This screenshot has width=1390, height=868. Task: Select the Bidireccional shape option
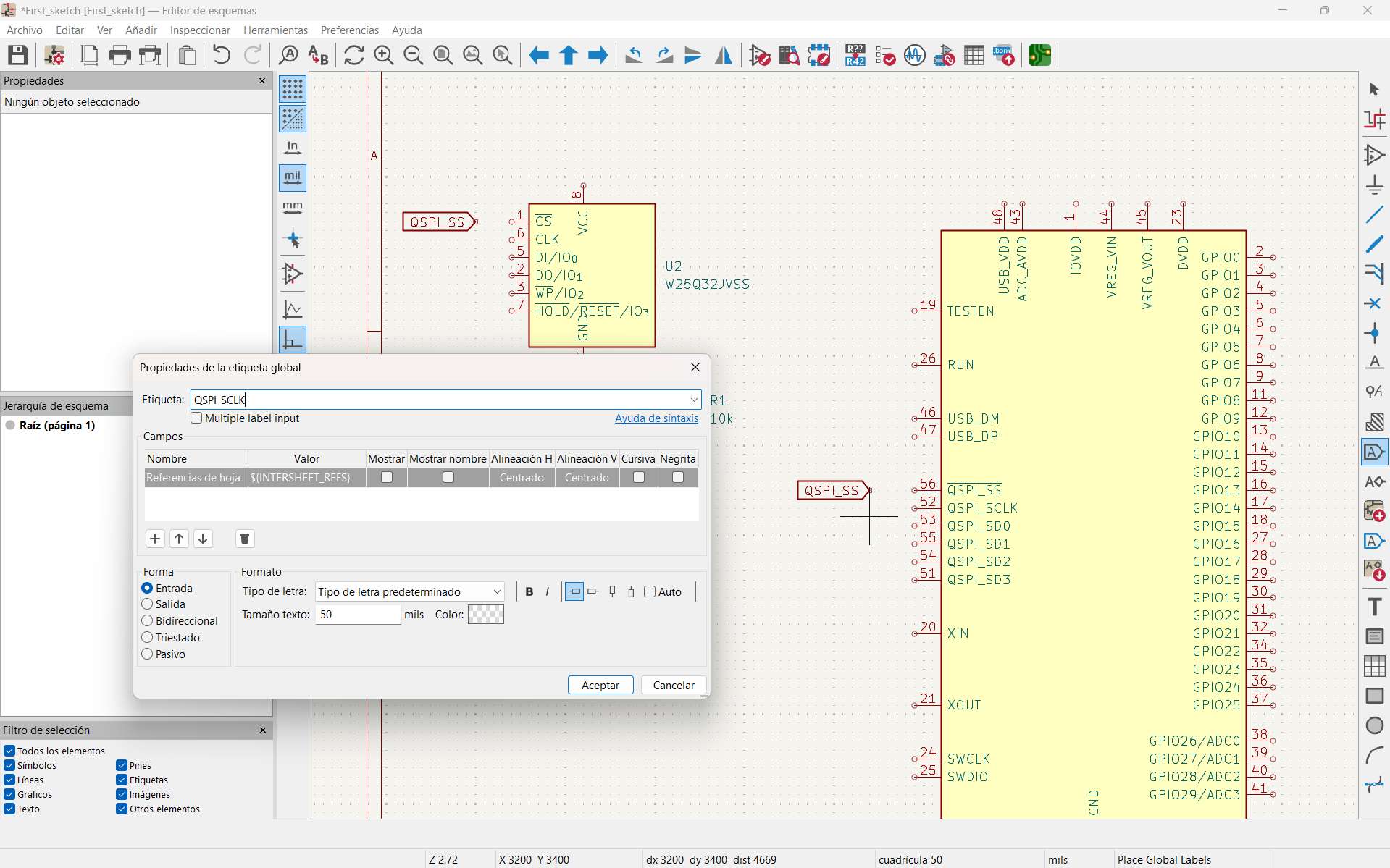(x=147, y=620)
